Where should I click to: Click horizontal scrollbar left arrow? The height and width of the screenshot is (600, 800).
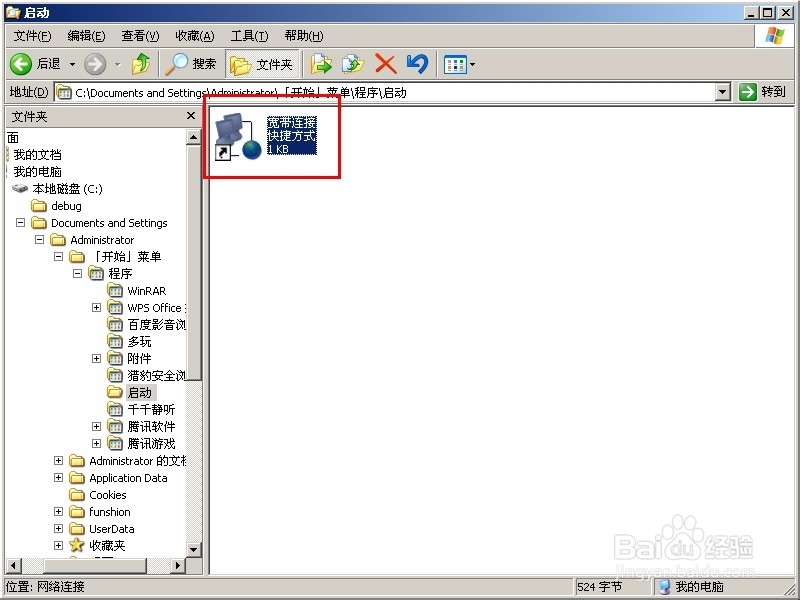(13, 565)
